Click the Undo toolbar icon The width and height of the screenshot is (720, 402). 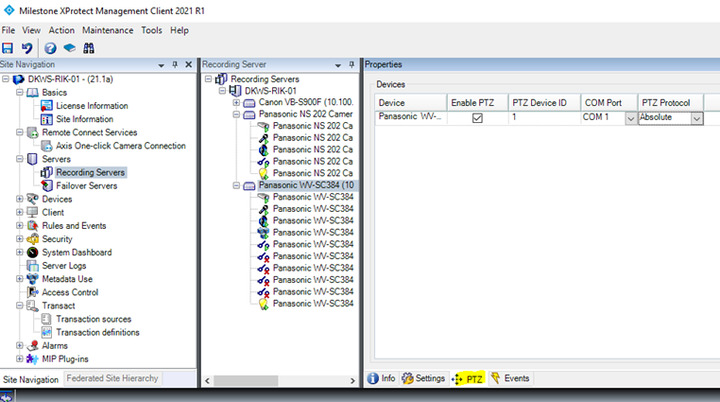pyautogui.click(x=27, y=48)
